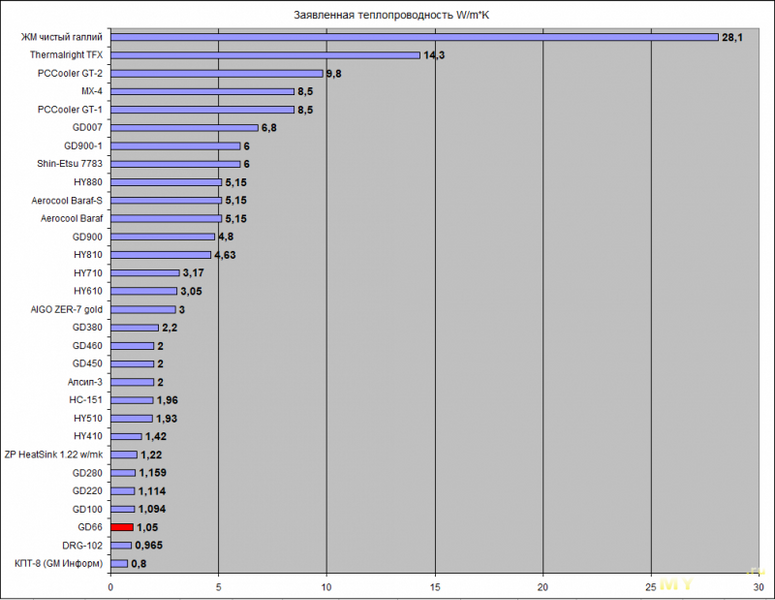Select the value '0,965' data label
Screen dimensions: 775x600
(x=149, y=546)
